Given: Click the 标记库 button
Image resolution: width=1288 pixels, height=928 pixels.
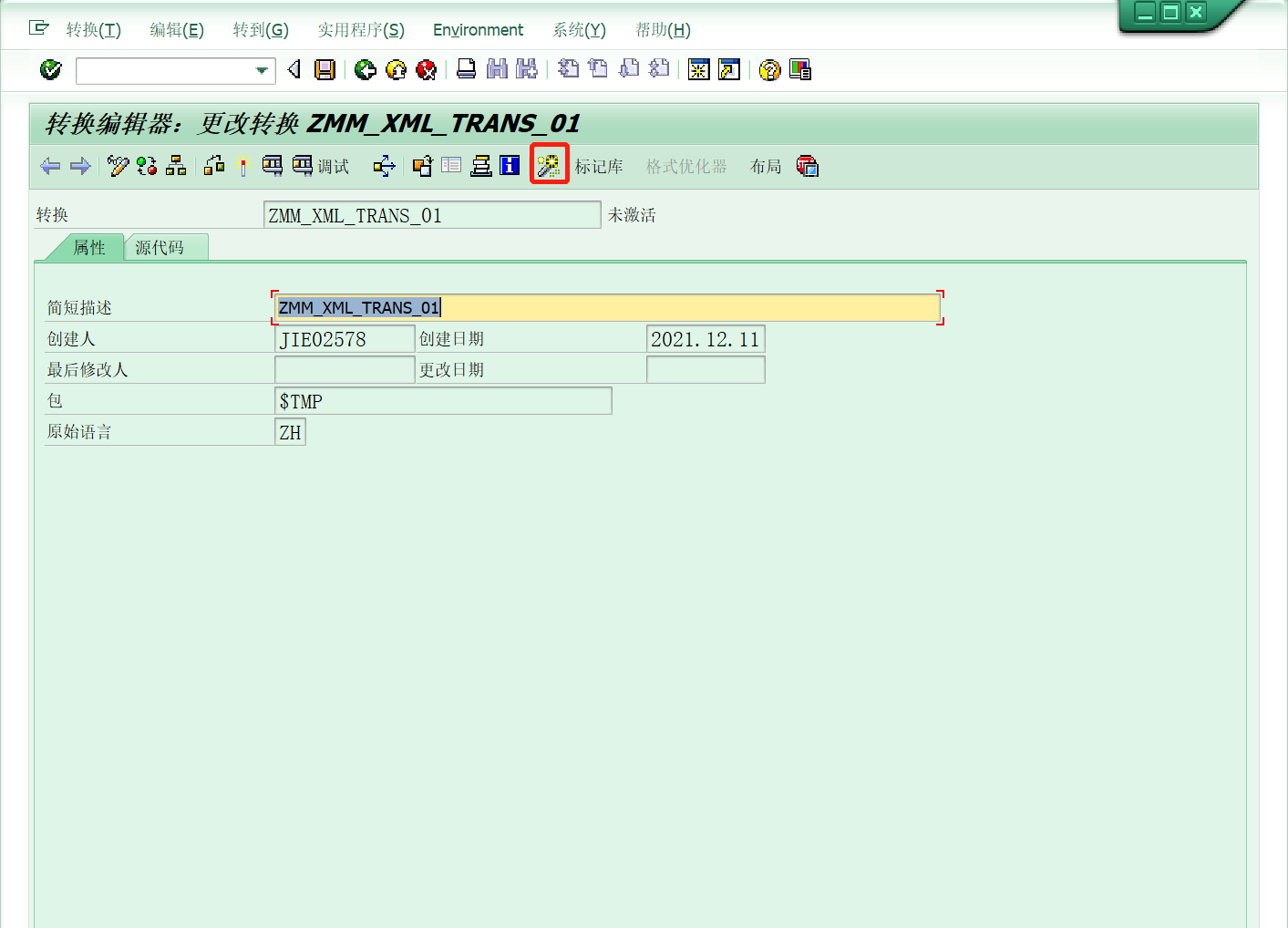Looking at the screenshot, I should 599,166.
